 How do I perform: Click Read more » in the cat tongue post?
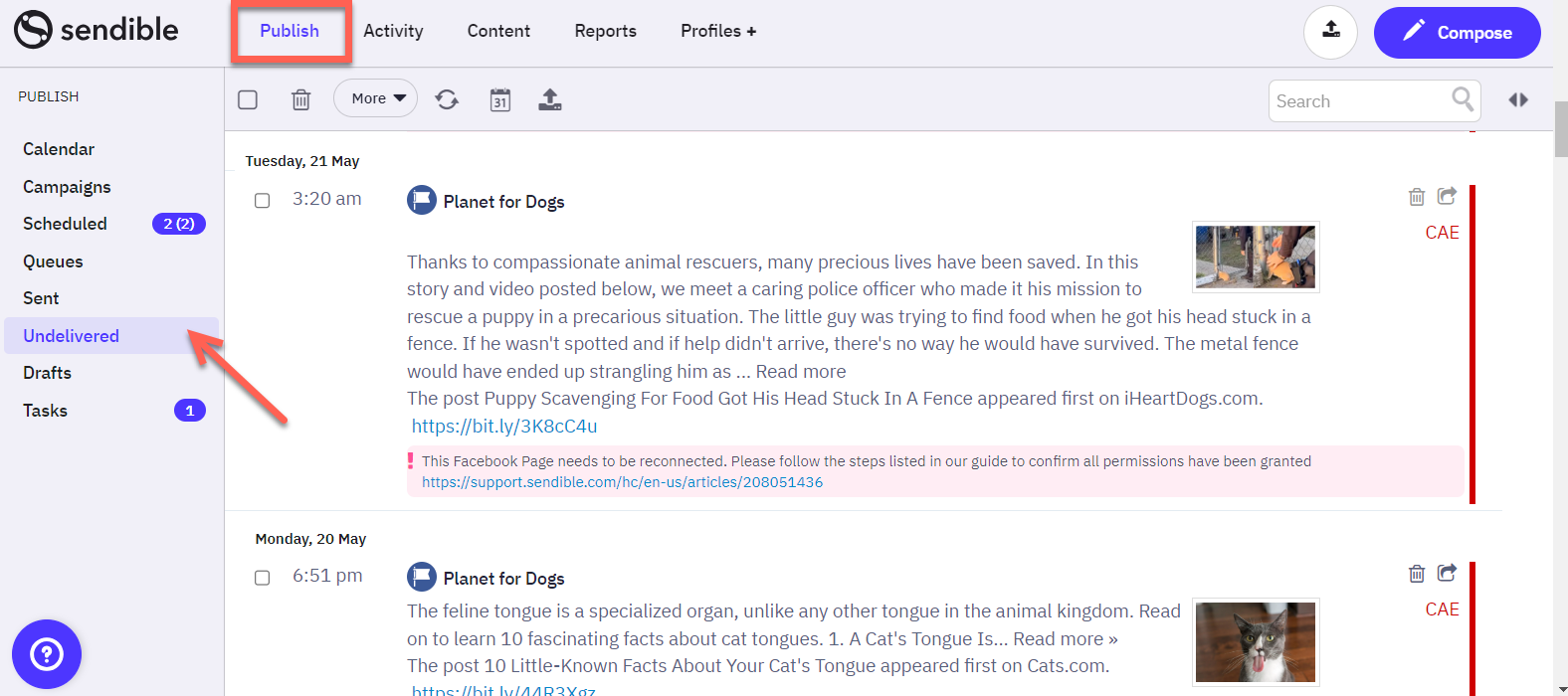coord(1066,638)
